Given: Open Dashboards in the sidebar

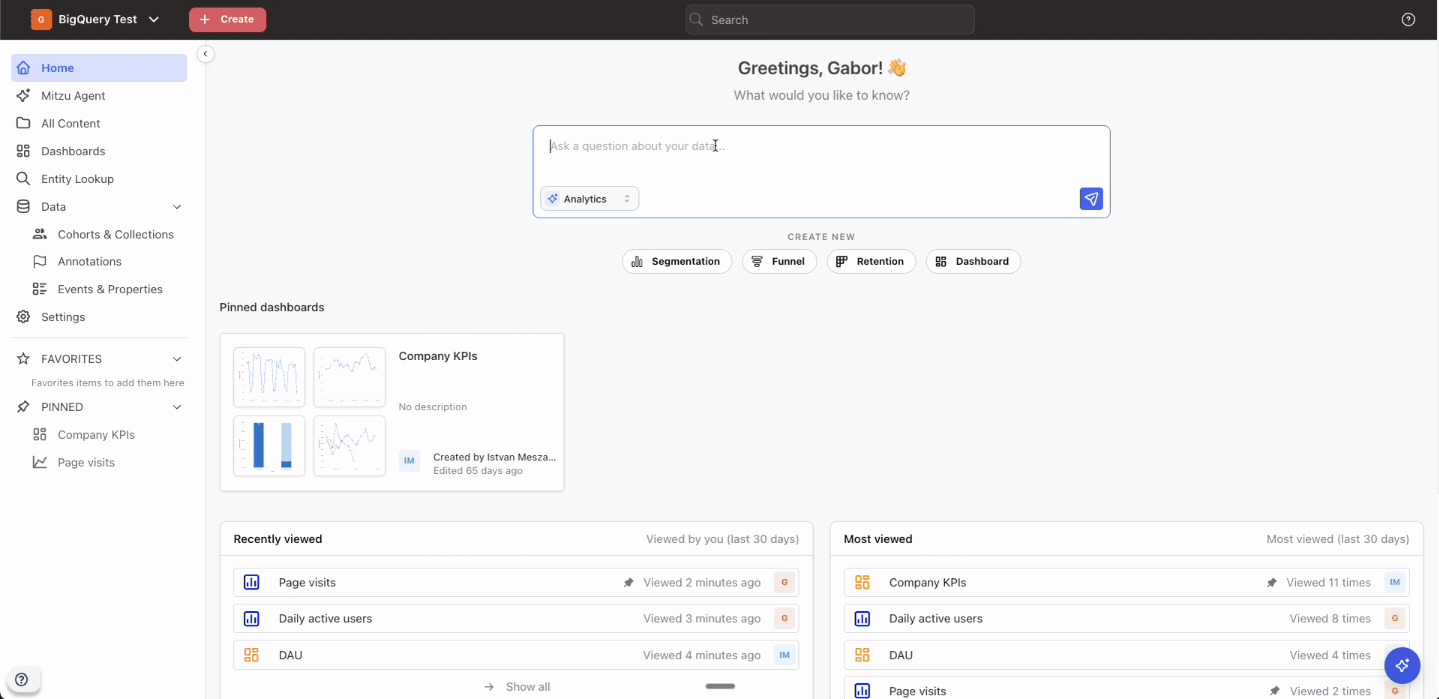Looking at the screenshot, I should click(x=73, y=151).
